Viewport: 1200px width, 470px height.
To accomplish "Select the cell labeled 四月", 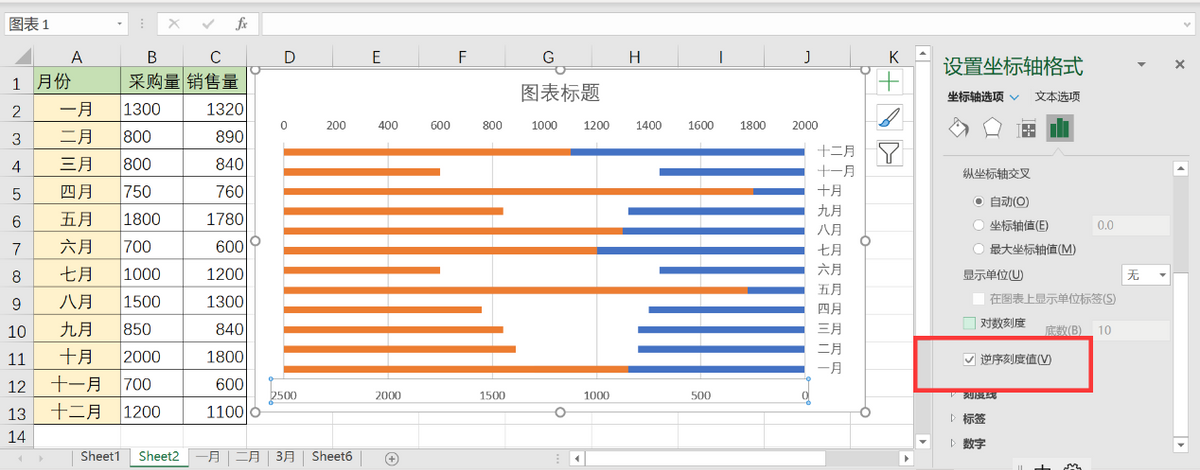I will pos(77,192).
